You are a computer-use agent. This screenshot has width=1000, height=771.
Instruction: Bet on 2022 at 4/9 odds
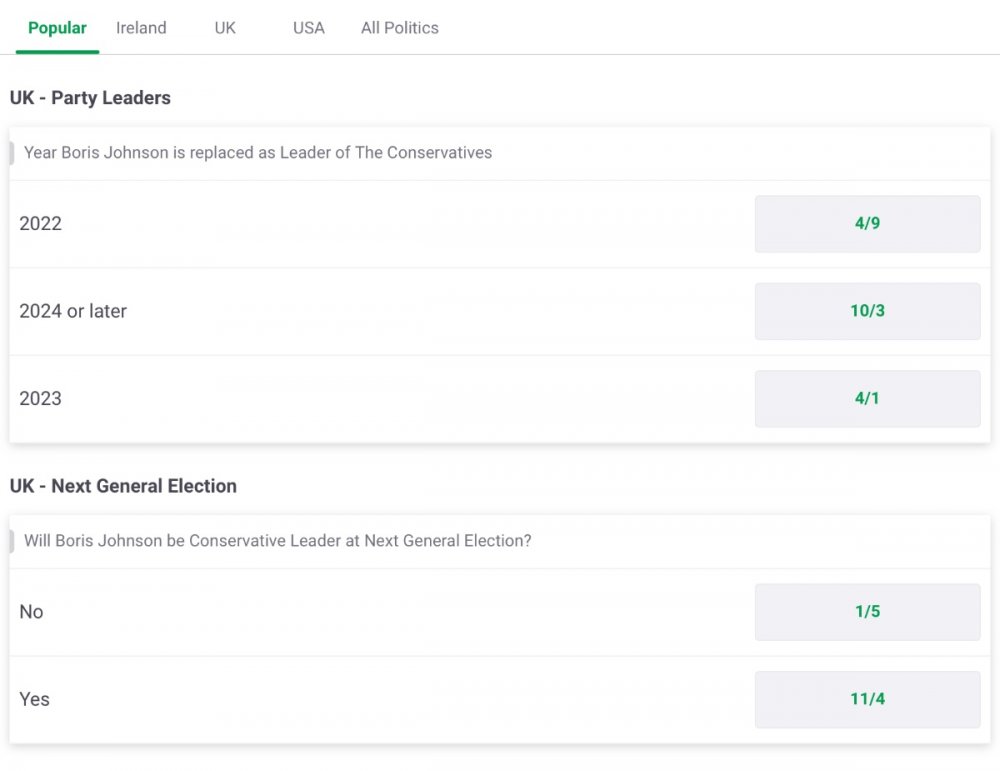click(867, 224)
